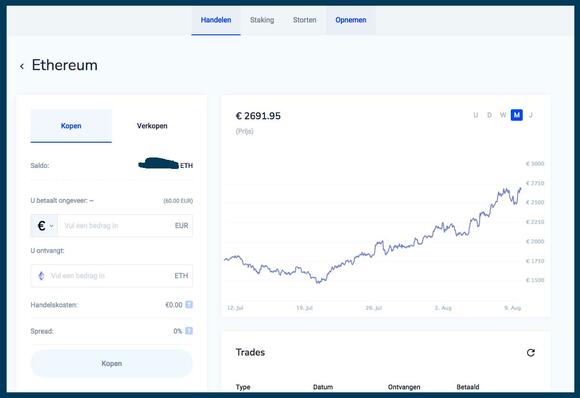Open the Storten tab

pyautogui.click(x=304, y=20)
